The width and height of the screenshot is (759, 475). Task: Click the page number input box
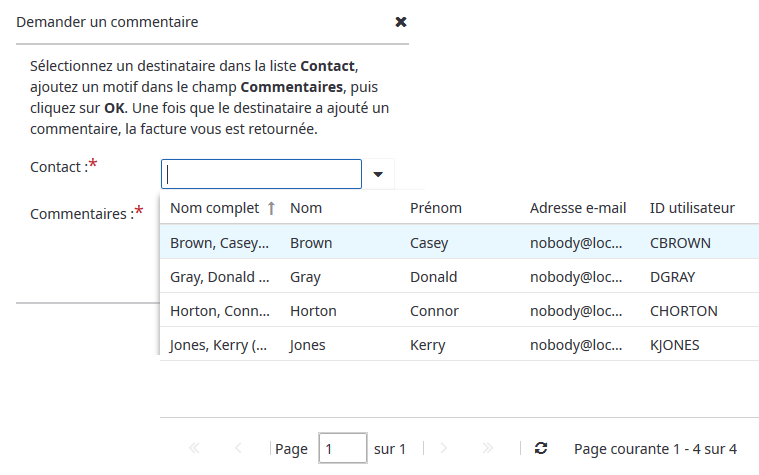[x=342, y=449]
